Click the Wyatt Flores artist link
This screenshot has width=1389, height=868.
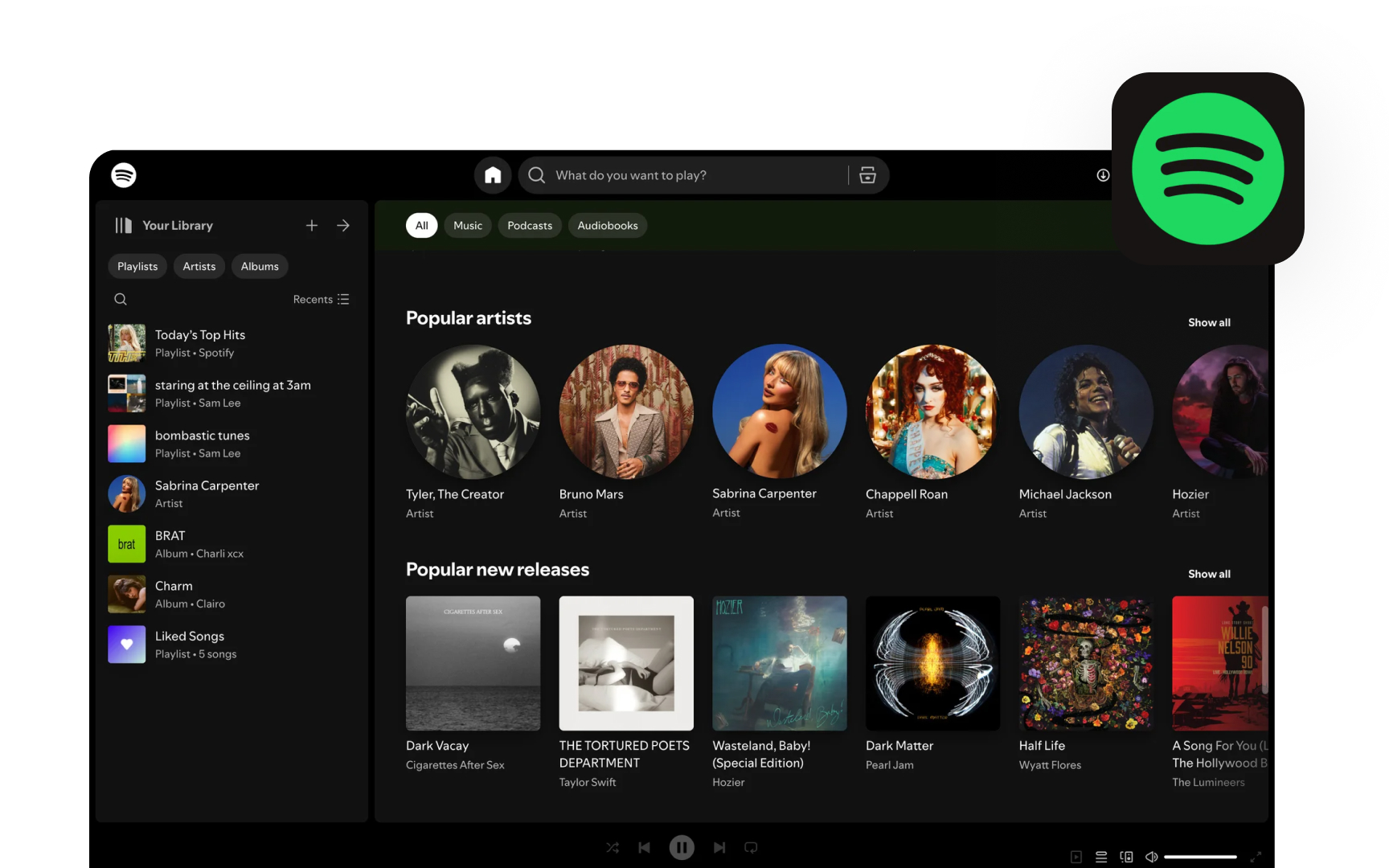tap(1050, 765)
